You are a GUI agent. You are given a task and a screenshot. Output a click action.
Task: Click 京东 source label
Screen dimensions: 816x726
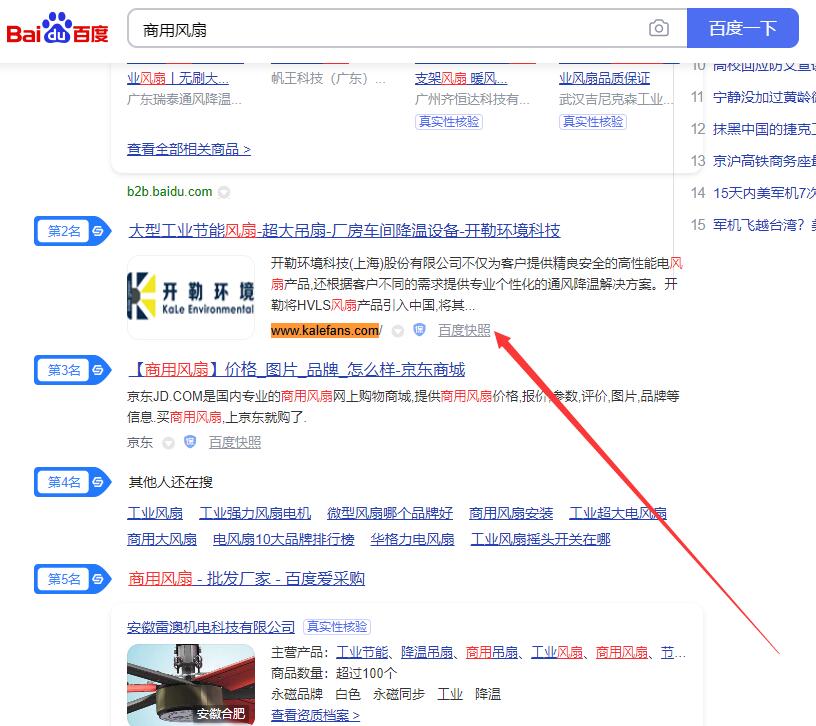coord(140,442)
